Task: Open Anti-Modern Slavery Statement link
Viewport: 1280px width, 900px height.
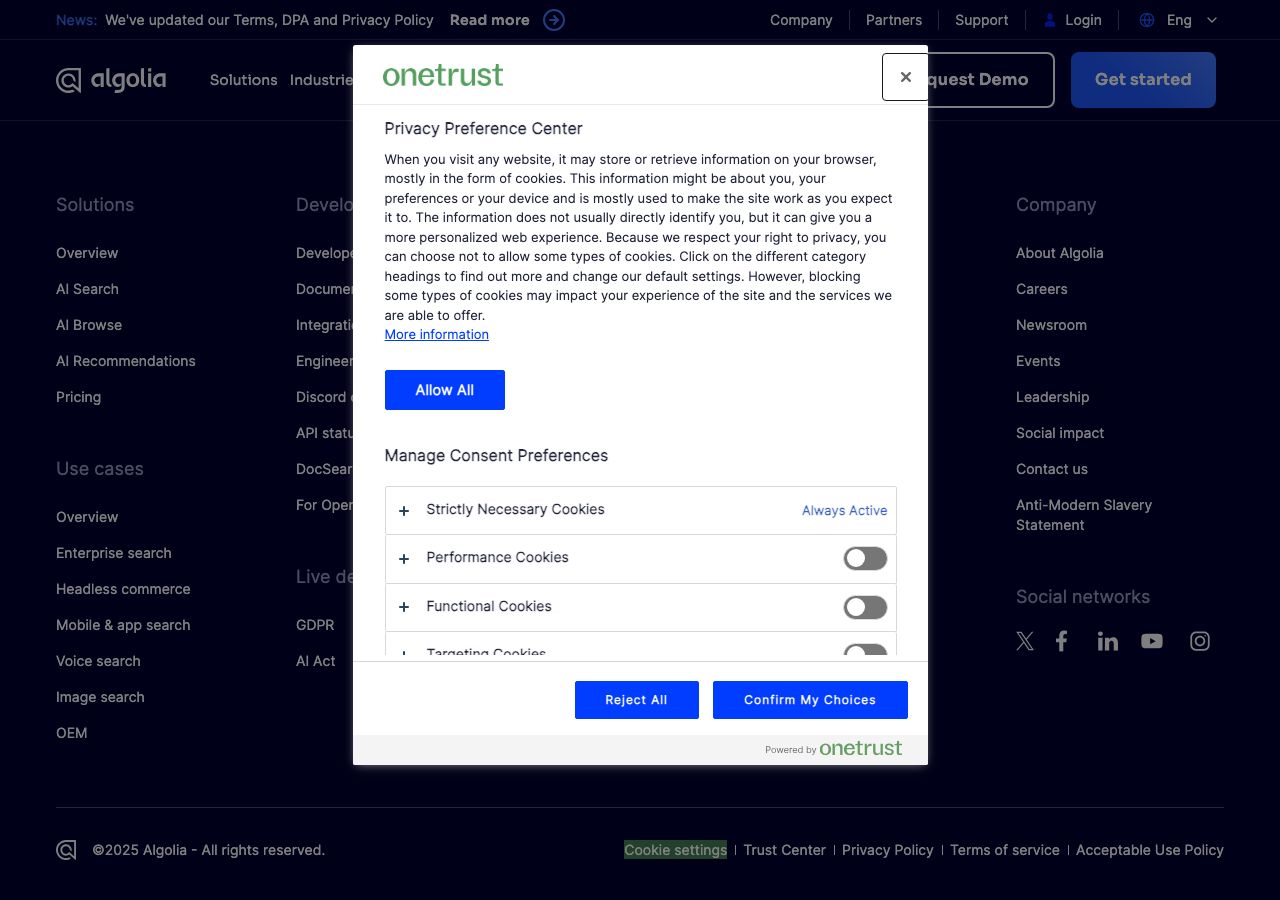Action: point(1084,515)
